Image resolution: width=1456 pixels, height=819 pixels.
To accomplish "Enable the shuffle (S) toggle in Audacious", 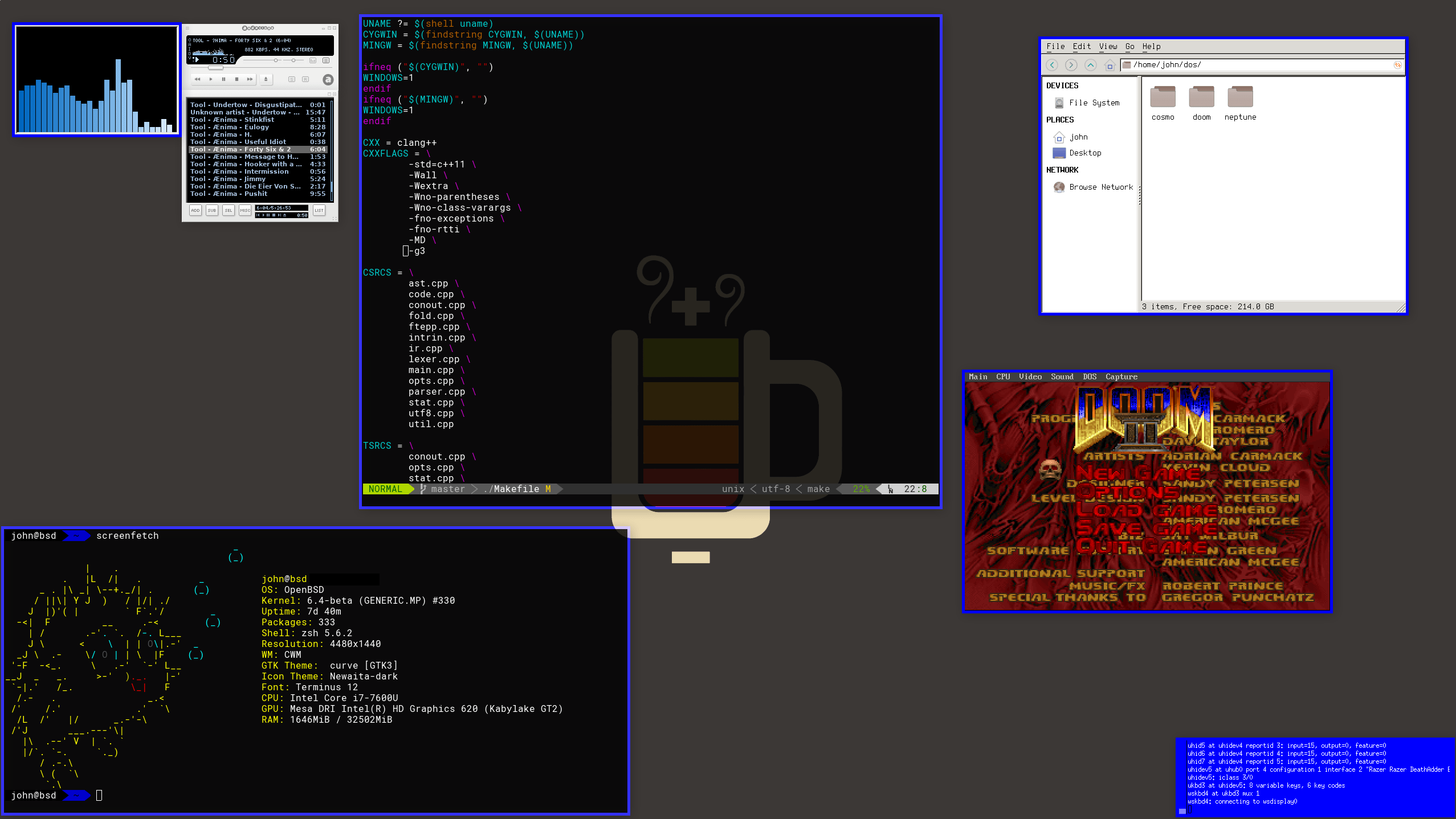I will (292, 79).
